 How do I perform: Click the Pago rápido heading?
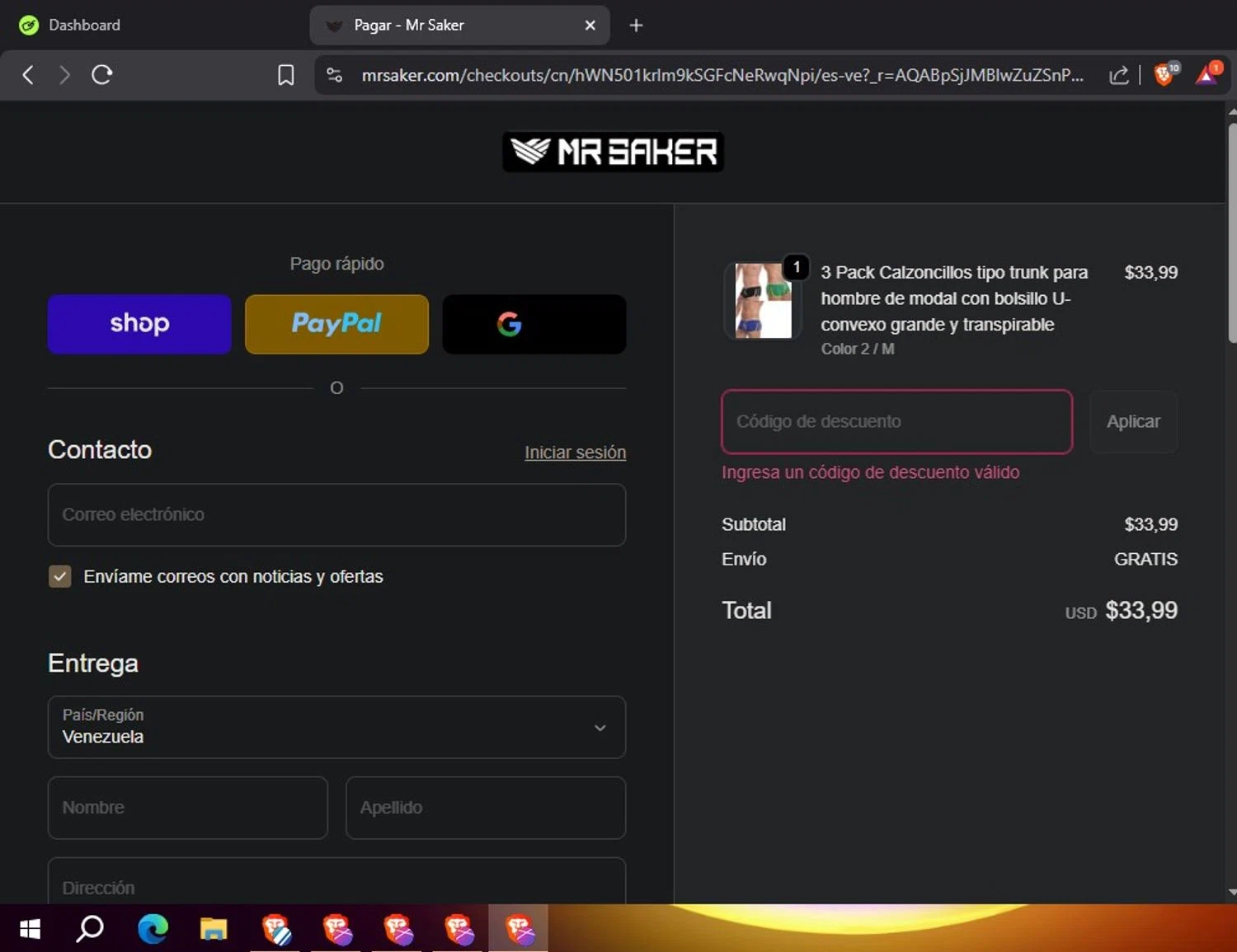(336, 264)
